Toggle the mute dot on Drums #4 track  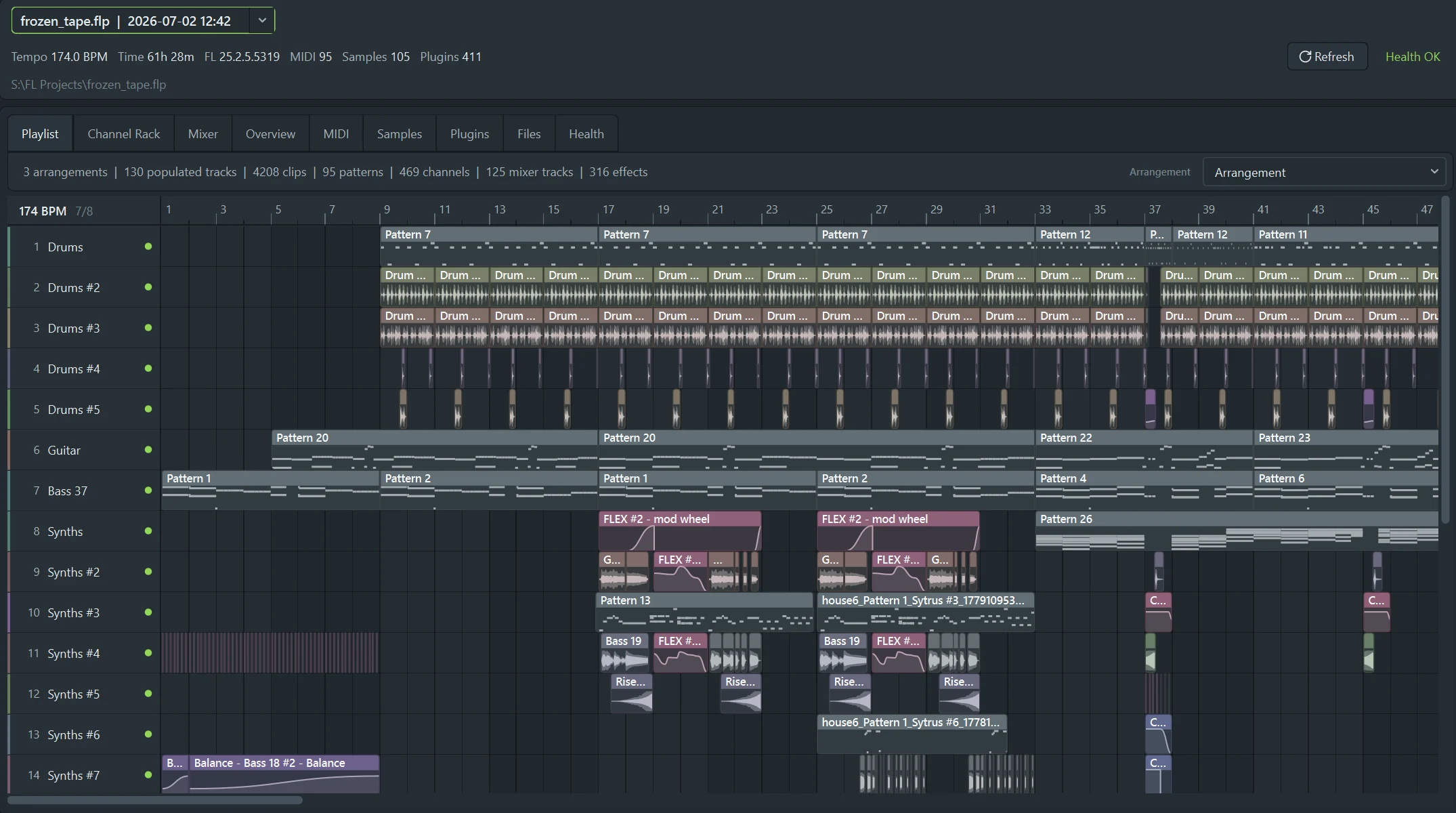148,369
